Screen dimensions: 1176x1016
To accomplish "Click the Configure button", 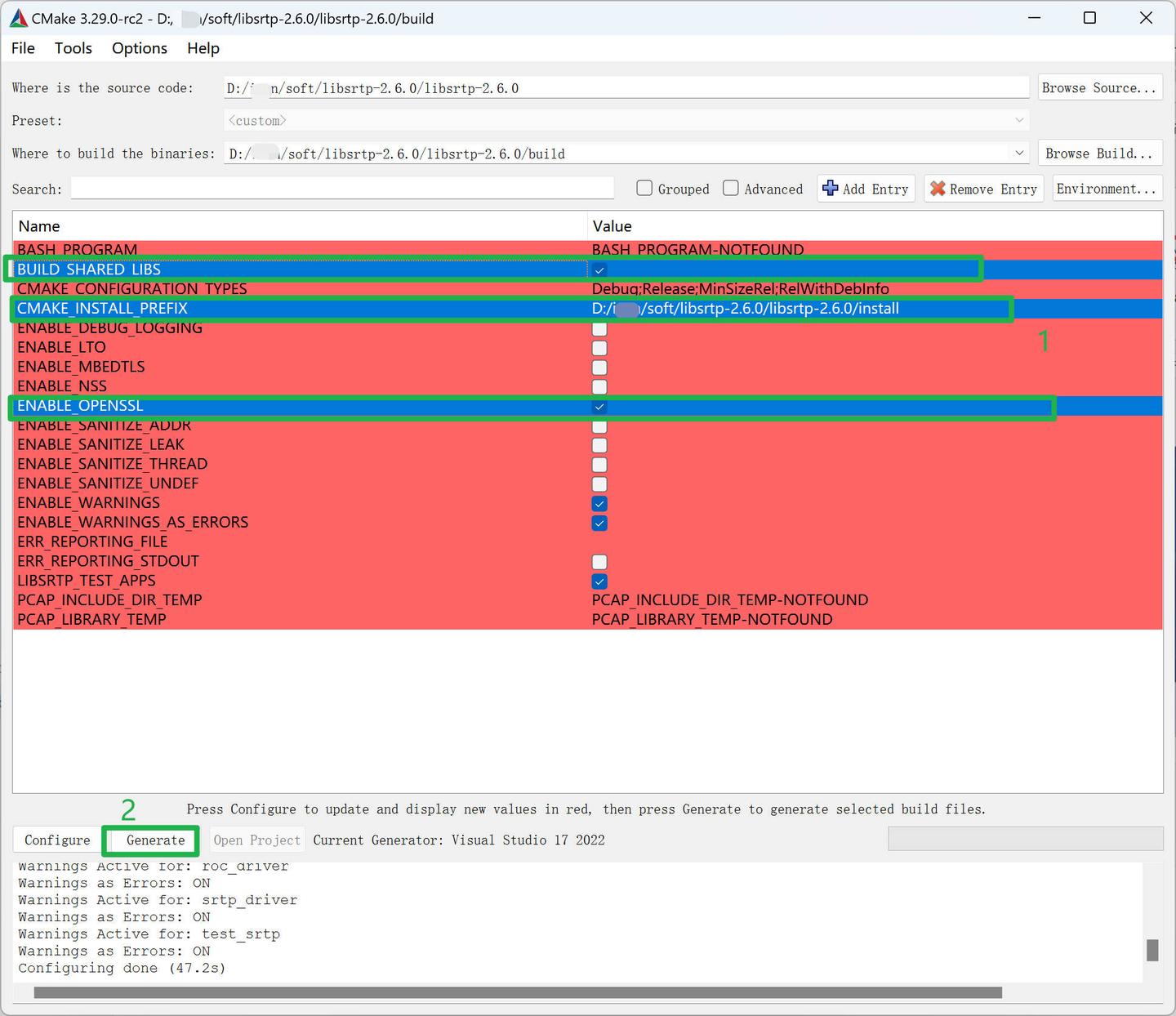I will click(57, 840).
